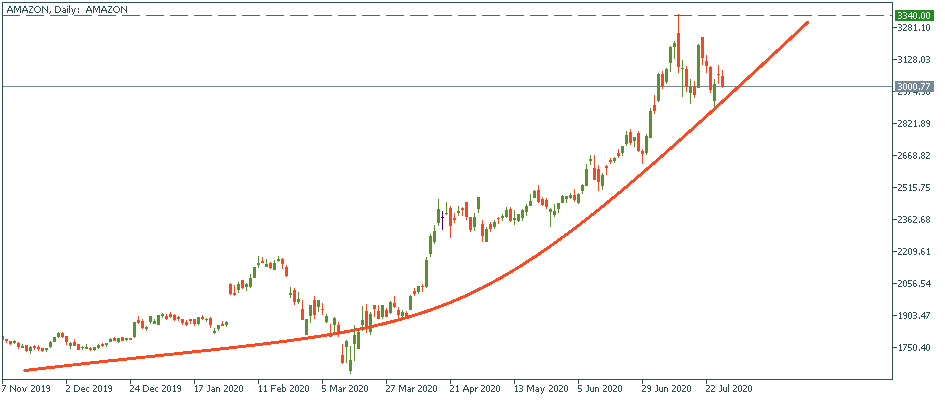Click the 21 Apr 2020 date label
945x400 pixels.
point(474,388)
